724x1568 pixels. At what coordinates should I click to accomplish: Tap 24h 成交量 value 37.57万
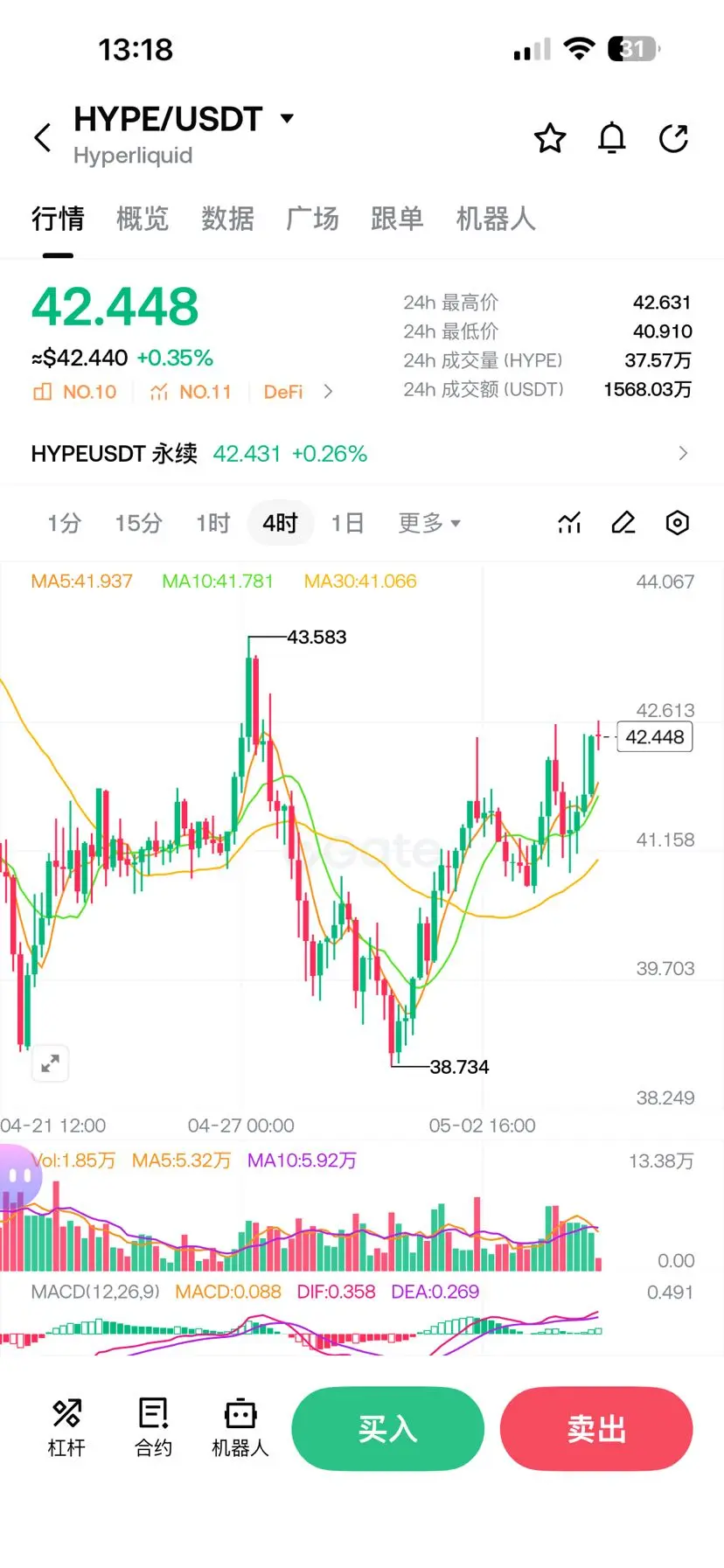click(x=658, y=360)
